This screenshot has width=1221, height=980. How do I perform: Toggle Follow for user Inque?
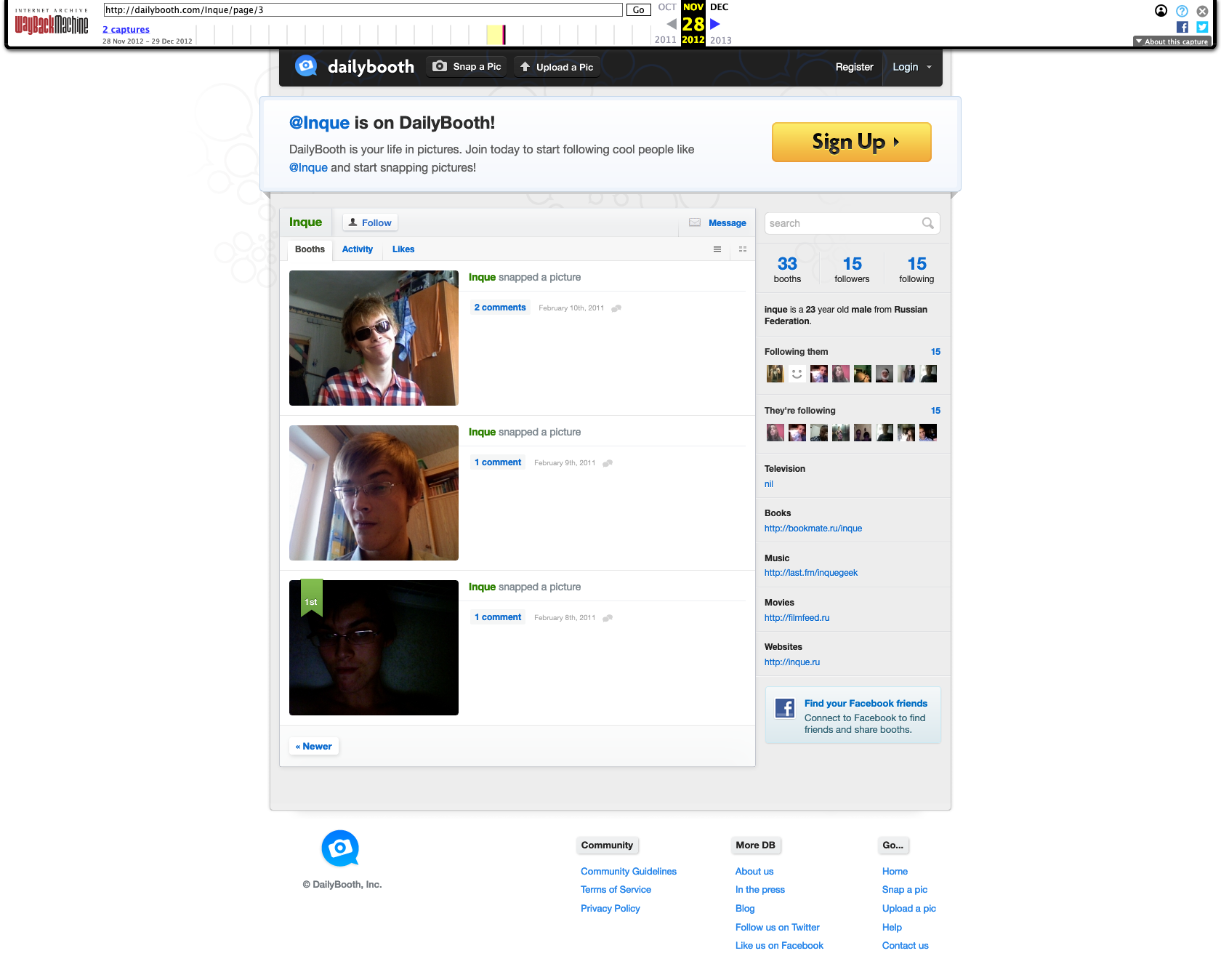tap(370, 222)
